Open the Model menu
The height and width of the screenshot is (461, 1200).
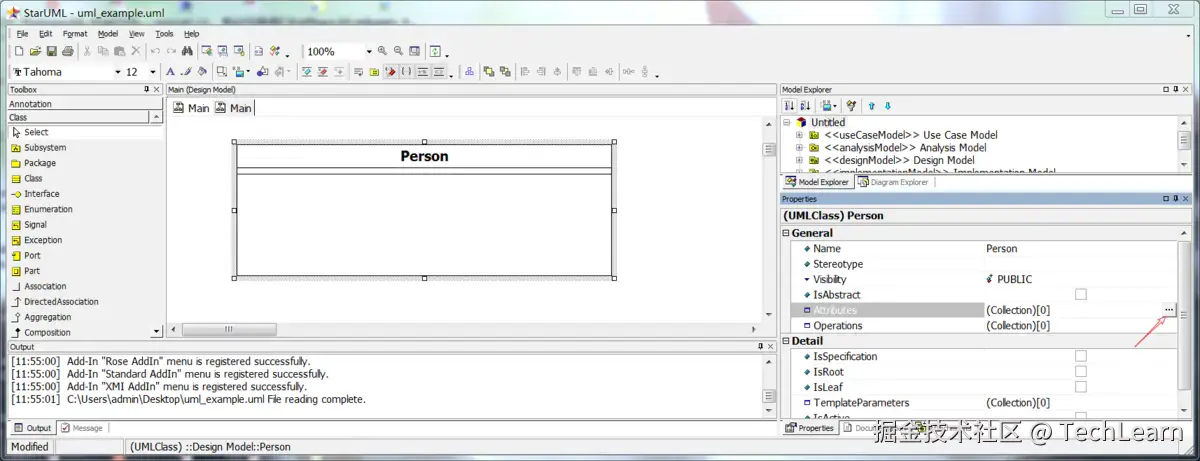108,34
